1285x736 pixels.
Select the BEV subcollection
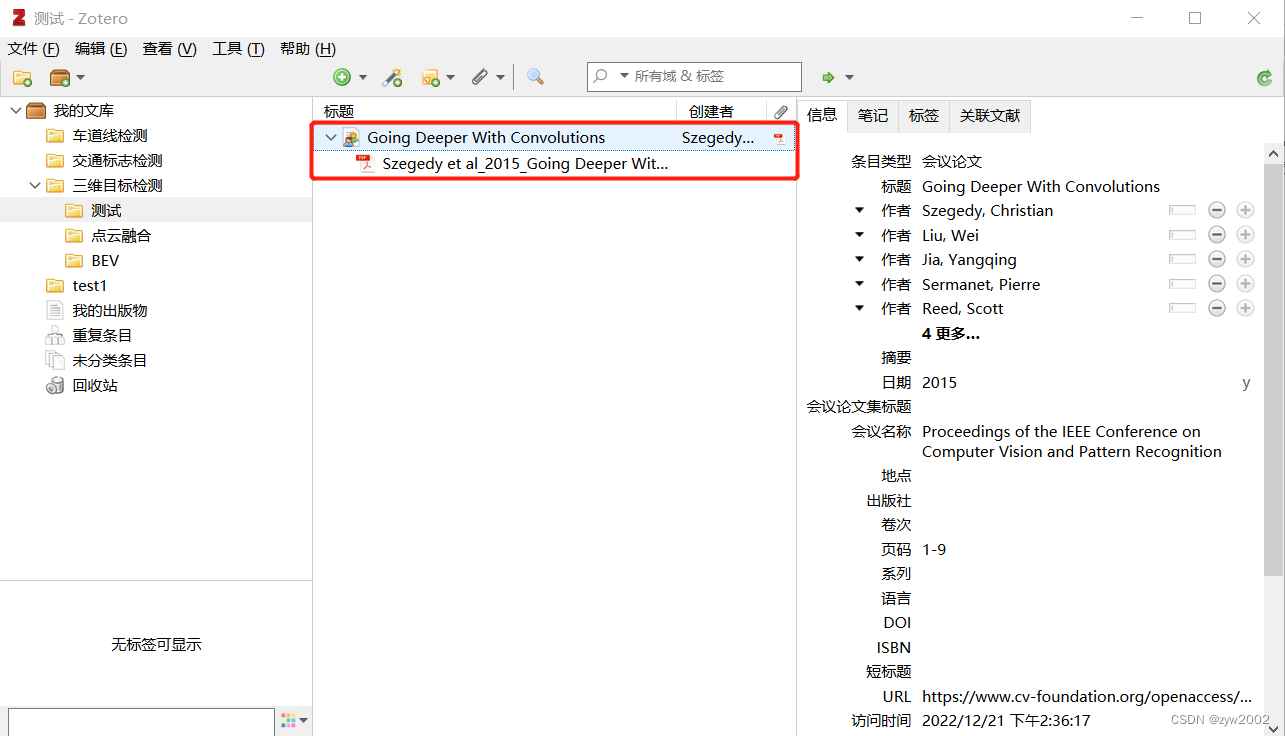click(105, 261)
